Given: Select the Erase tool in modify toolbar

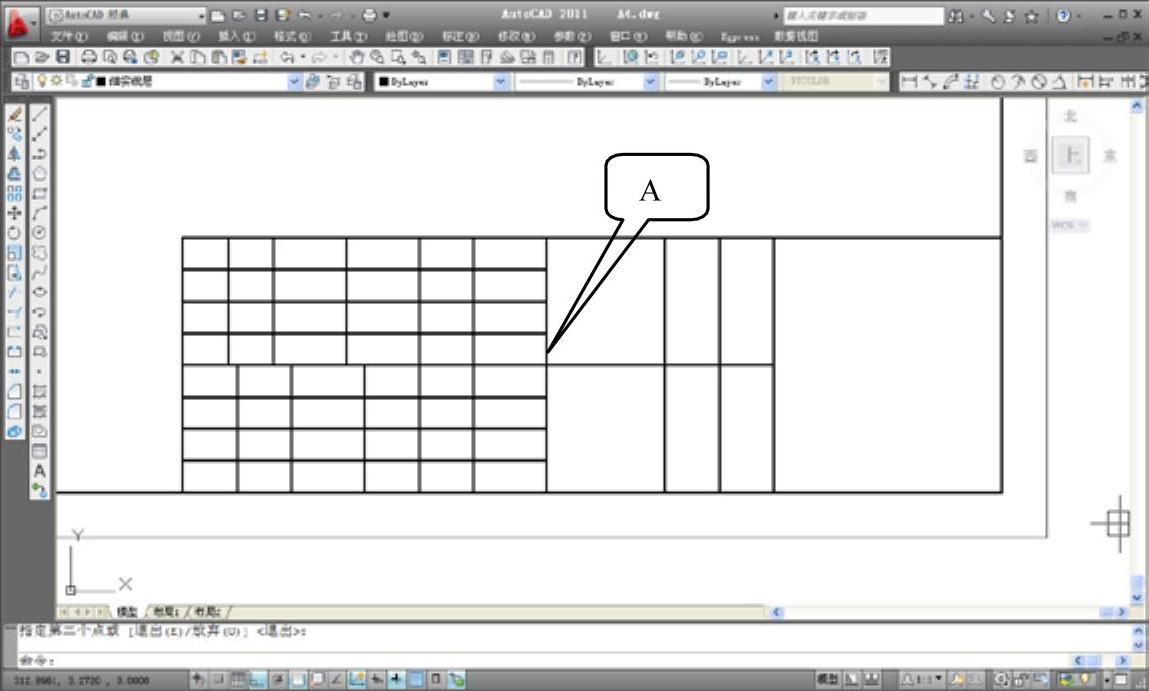Looking at the screenshot, I should pyautogui.click(x=14, y=115).
